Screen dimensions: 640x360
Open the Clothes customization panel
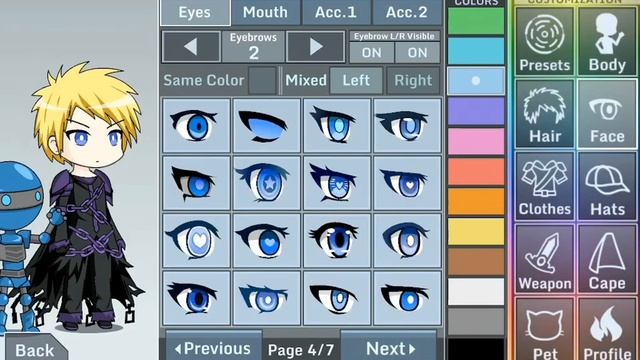click(x=544, y=186)
